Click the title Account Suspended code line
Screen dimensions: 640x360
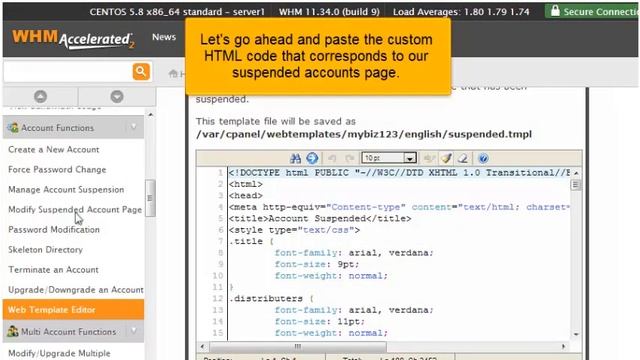(320, 218)
